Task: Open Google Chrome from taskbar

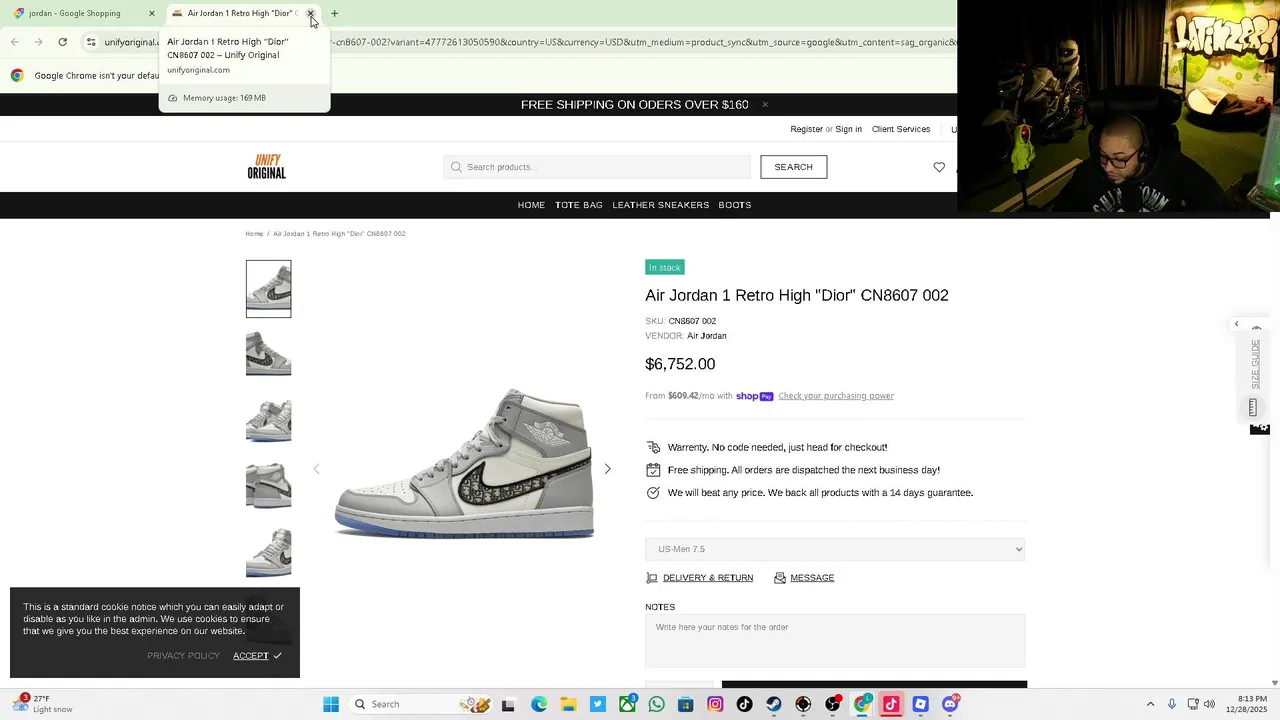Action: pos(862,704)
